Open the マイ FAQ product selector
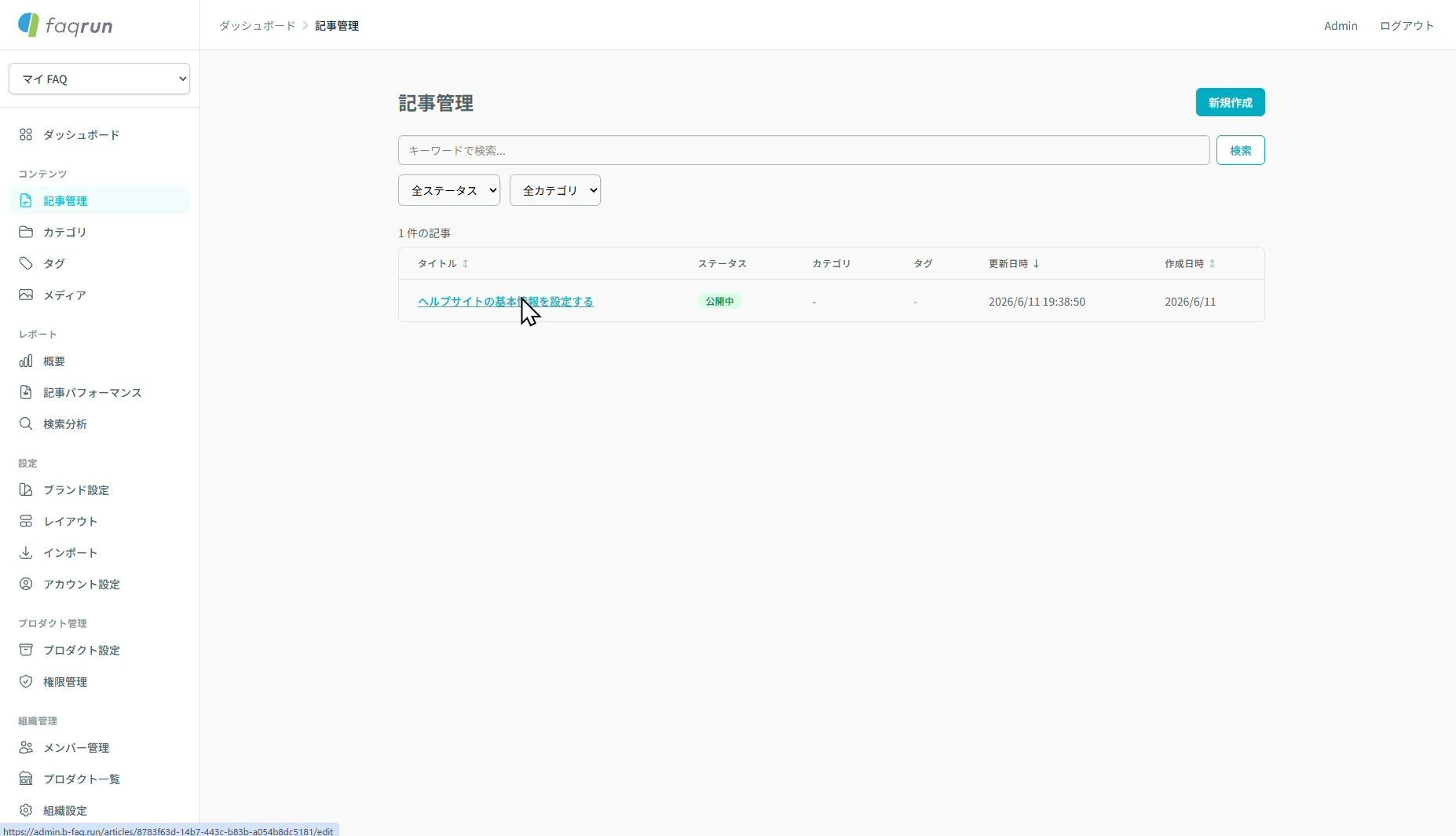Viewport: 1456px width, 836px height. click(99, 79)
